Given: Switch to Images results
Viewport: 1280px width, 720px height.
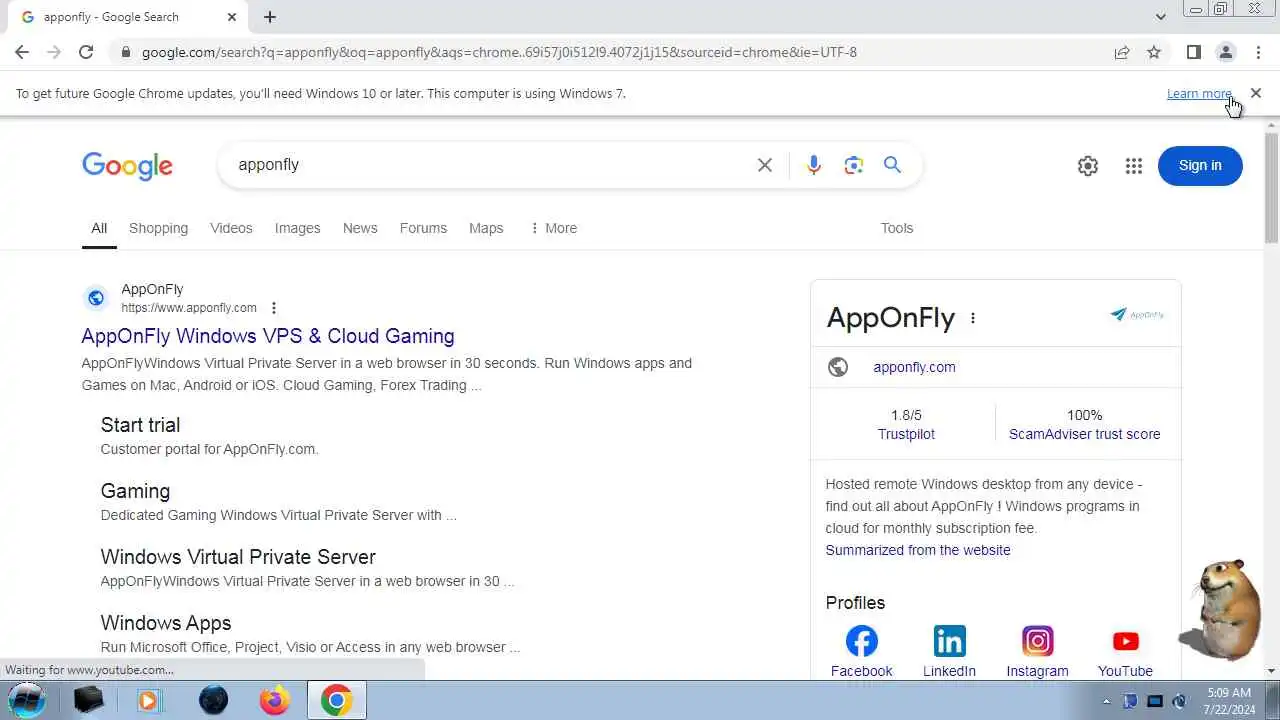Looking at the screenshot, I should (298, 228).
